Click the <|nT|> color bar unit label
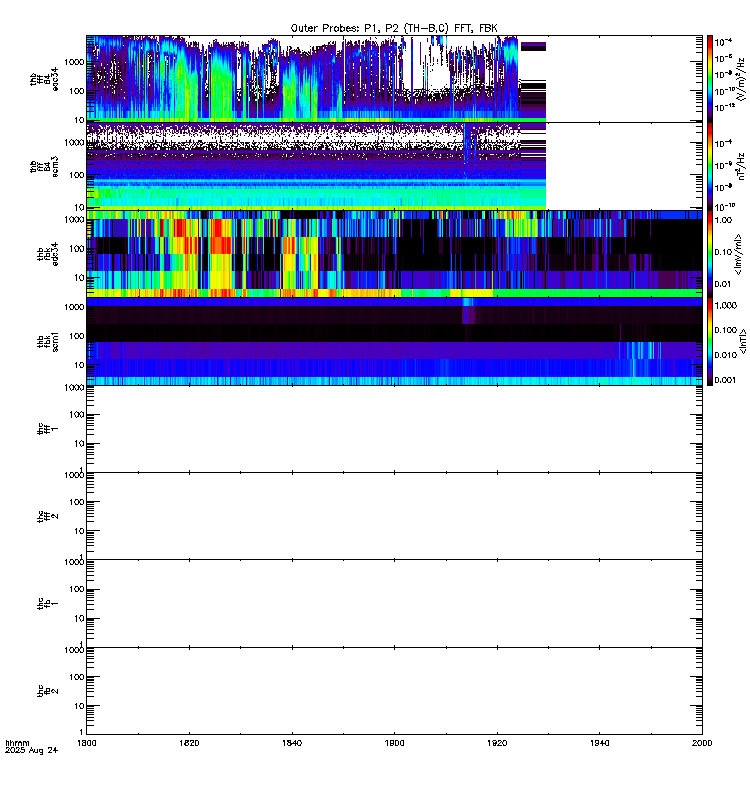The height and width of the screenshot is (800, 750). click(743, 341)
